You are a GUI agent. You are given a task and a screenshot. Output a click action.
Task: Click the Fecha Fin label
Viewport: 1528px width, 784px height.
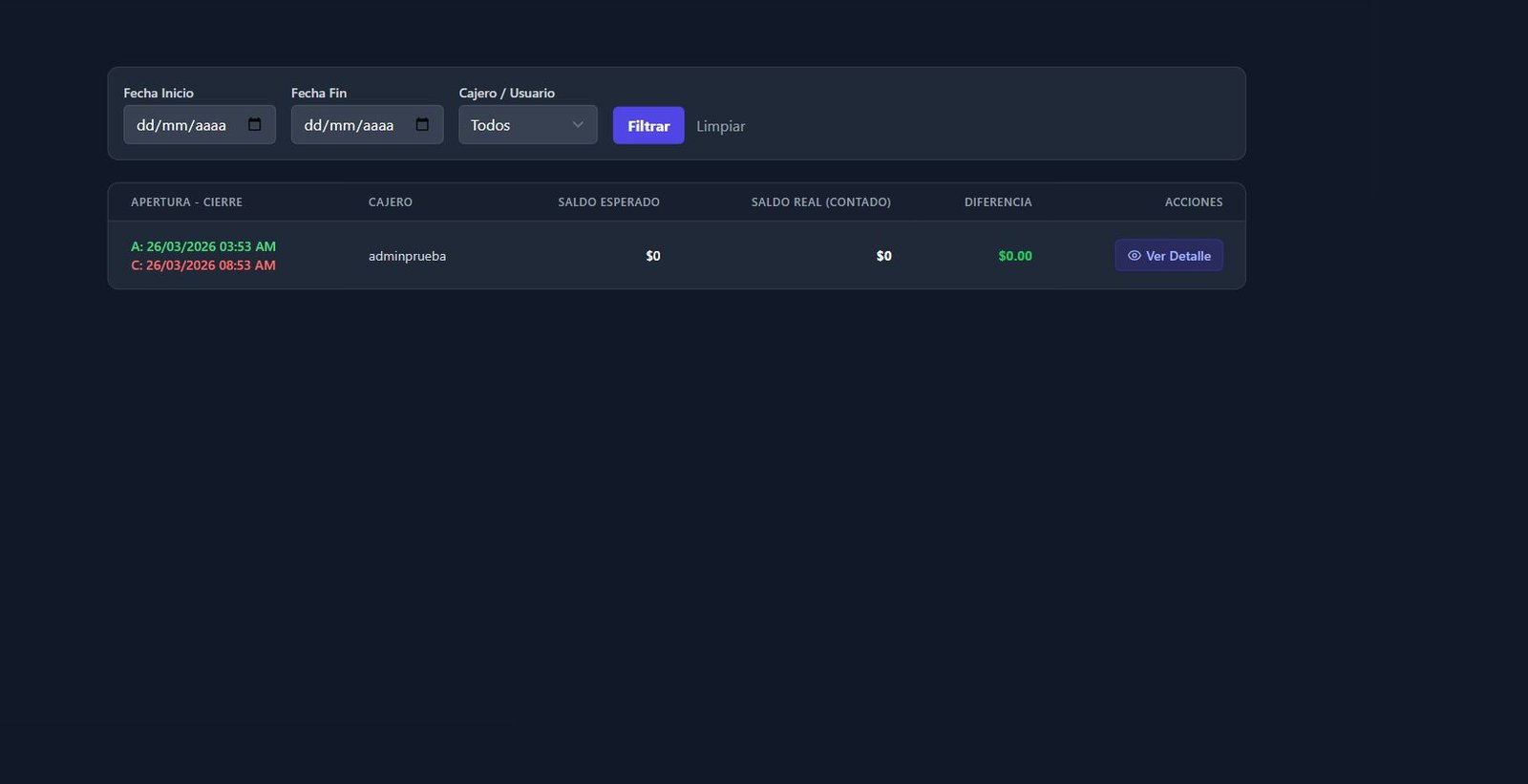point(319,93)
